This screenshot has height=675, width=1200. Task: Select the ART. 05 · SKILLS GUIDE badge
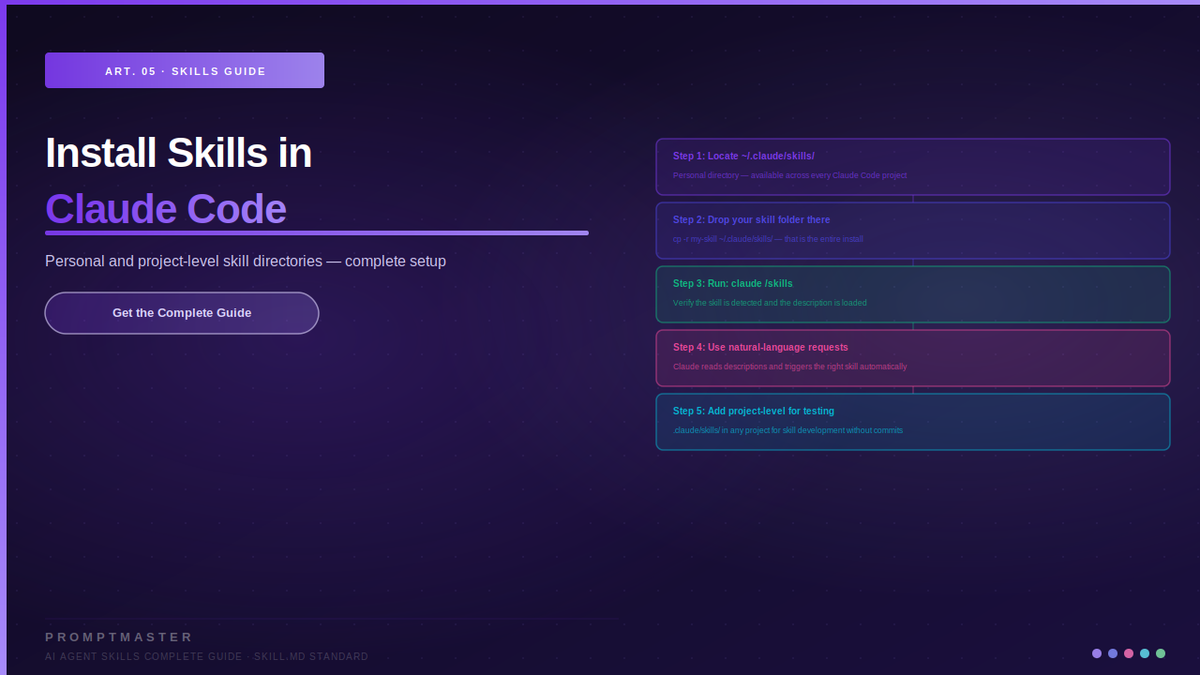pyautogui.click(x=184, y=71)
